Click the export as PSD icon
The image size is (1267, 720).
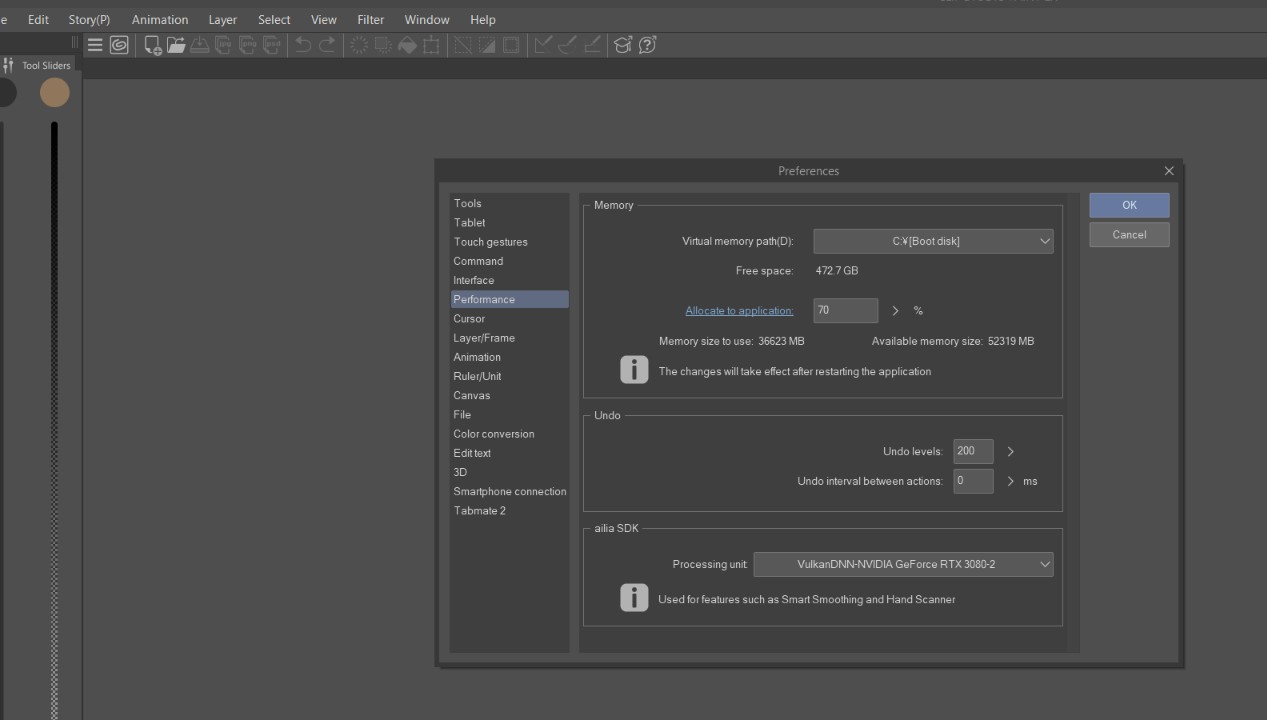[x=271, y=45]
